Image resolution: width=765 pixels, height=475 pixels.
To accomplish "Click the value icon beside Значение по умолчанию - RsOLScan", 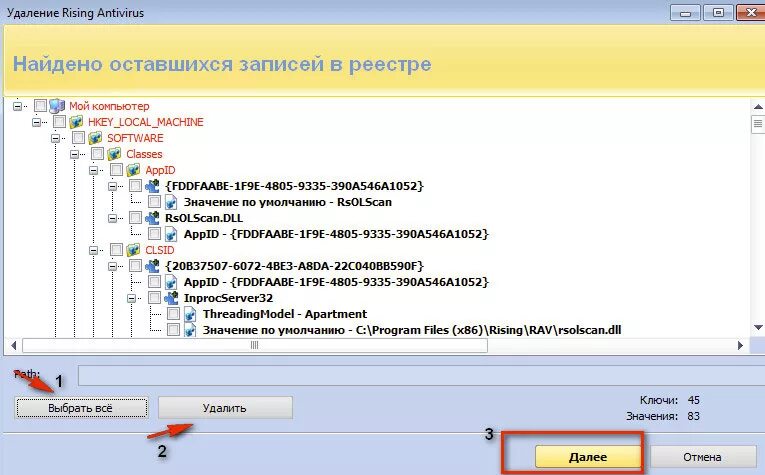I will coord(171,202).
